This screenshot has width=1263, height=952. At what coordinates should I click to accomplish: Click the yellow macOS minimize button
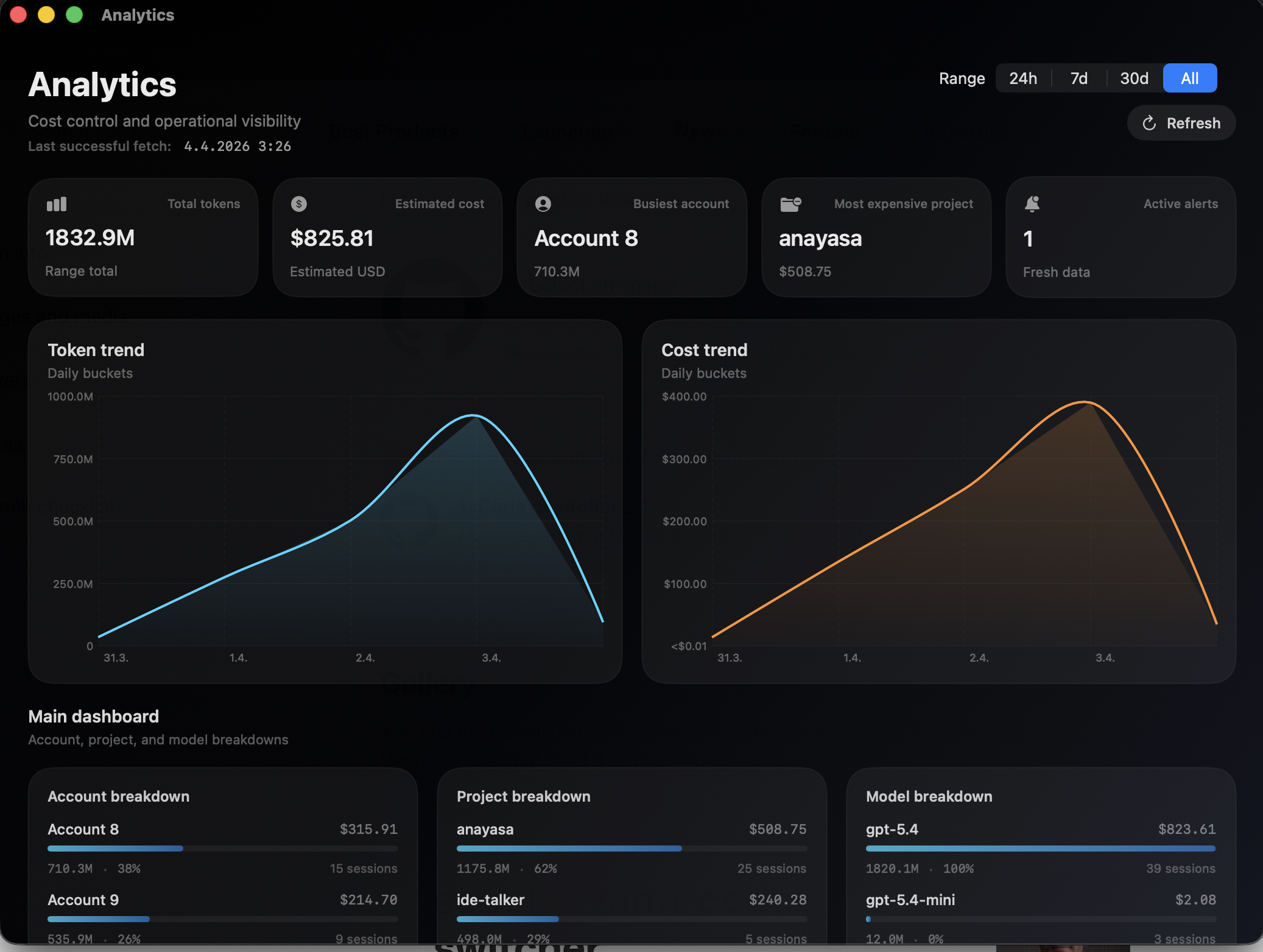coord(46,15)
